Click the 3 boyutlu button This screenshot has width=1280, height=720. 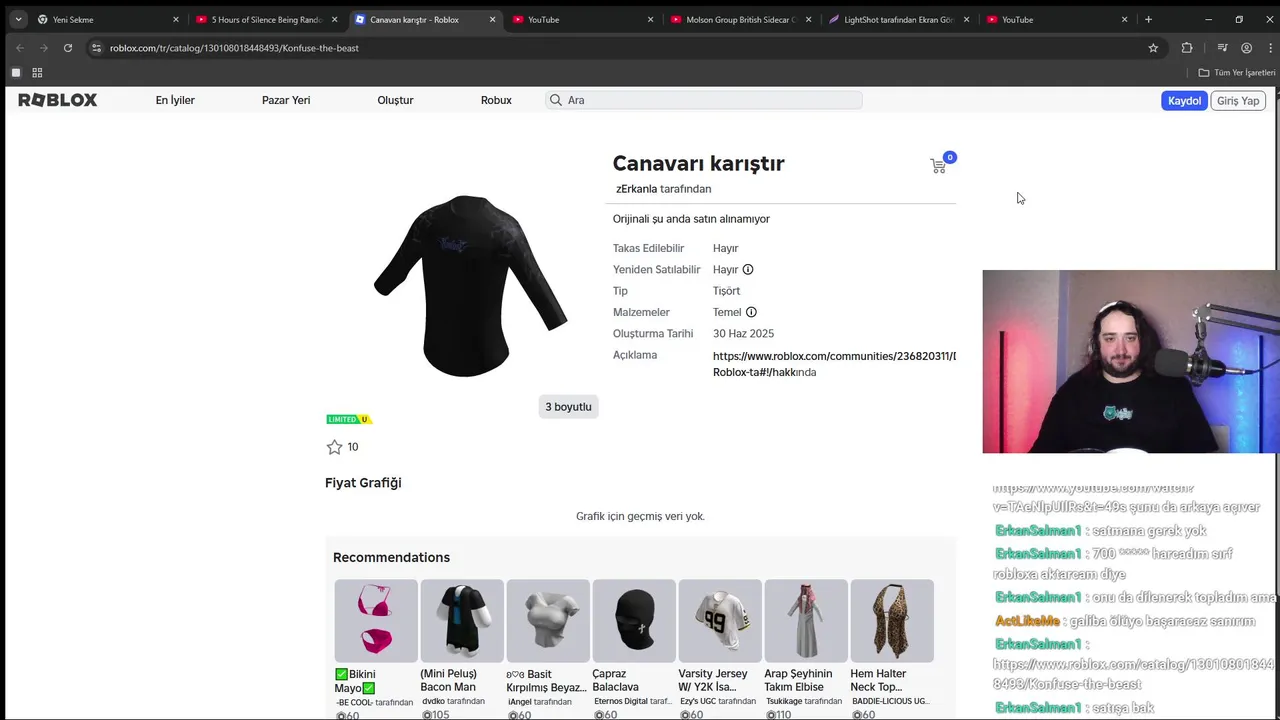pyautogui.click(x=568, y=407)
